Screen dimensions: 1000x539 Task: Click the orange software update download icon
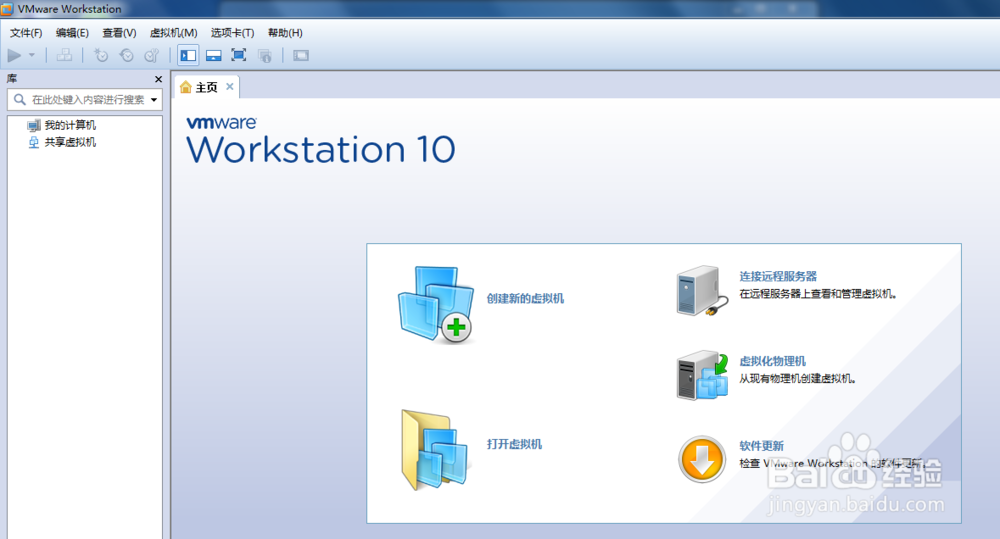click(702, 459)
